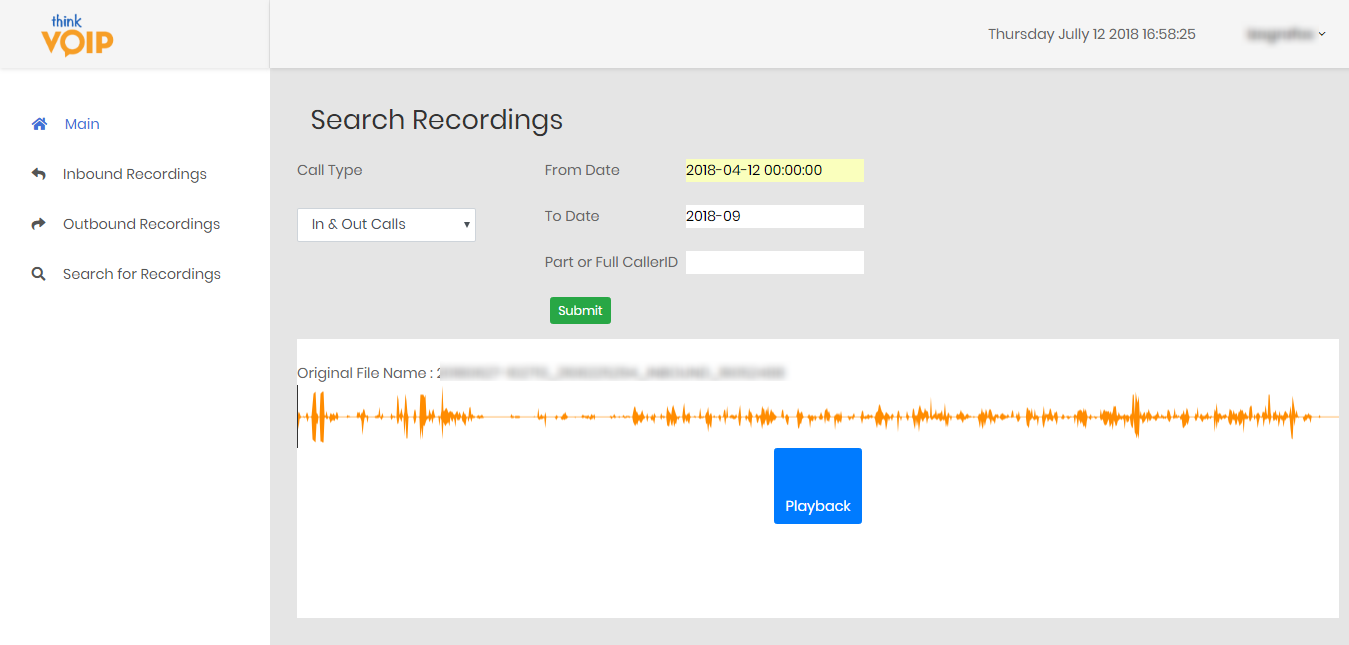
Task: Open the user account menu chevron
Action: point(1322,34)
